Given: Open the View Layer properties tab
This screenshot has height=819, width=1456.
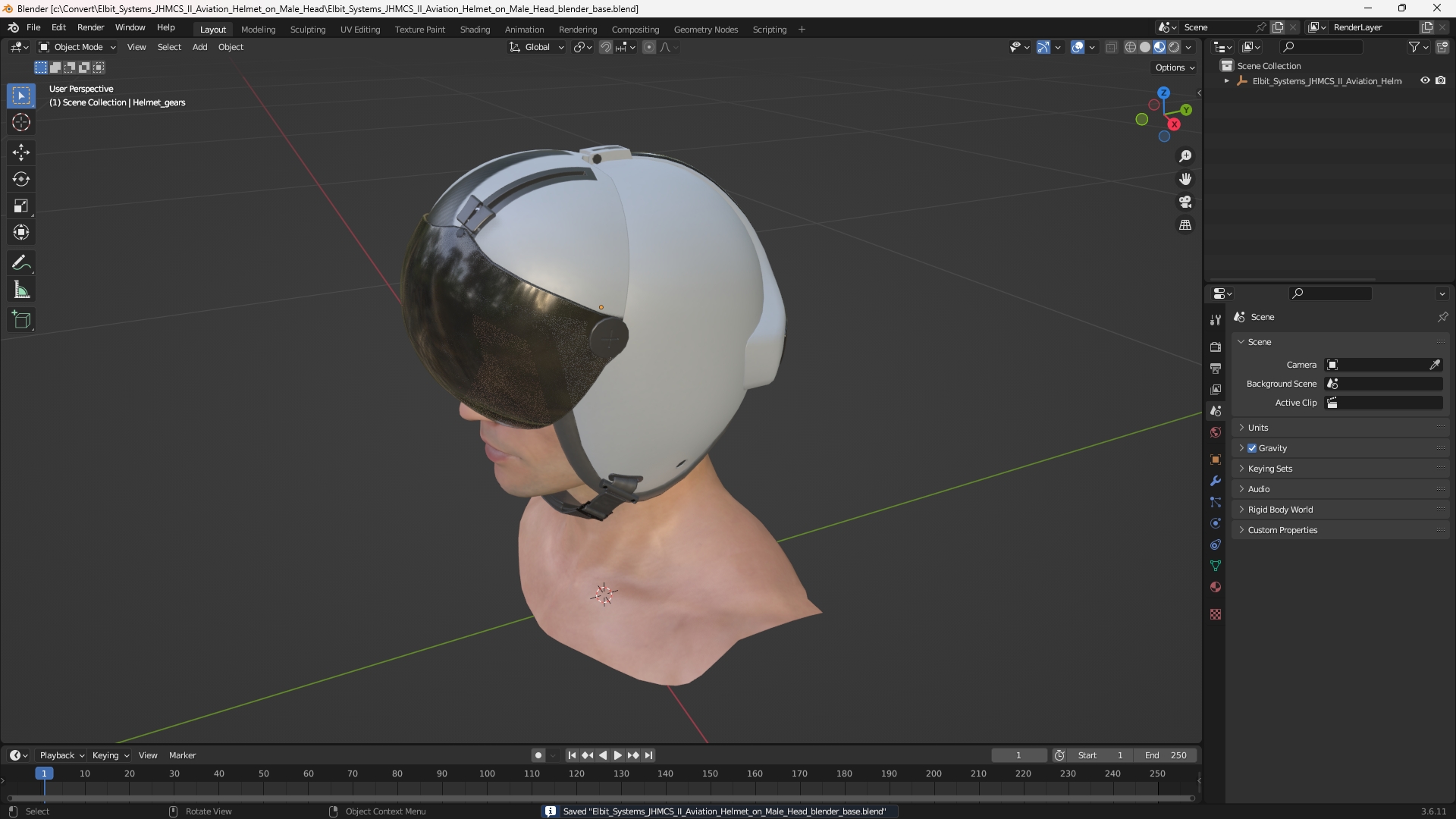Looking at the screenshot, I should coord(1216,389).
